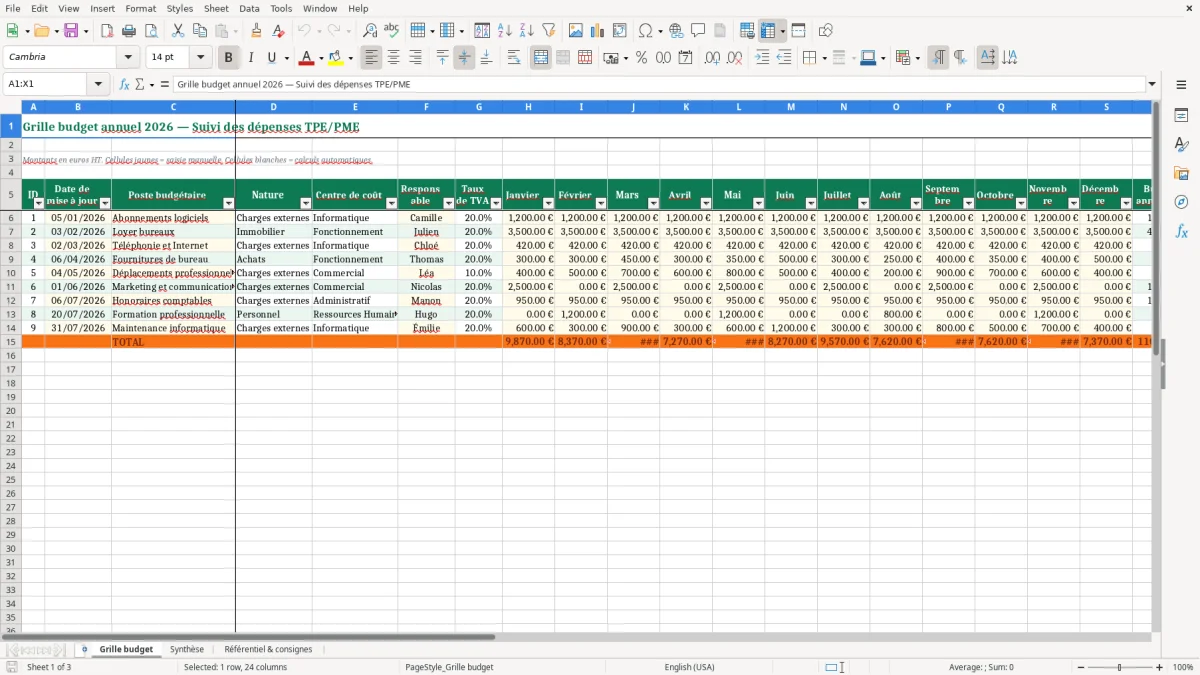
Task: Click the Sort Ascending icon
Action: click(504, 31)
